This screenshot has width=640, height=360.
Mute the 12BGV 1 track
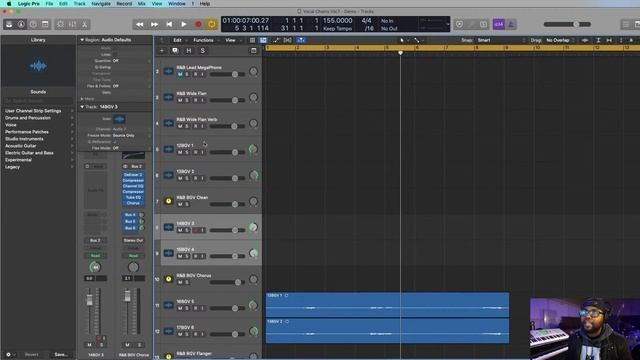click(x=180, y=152)
